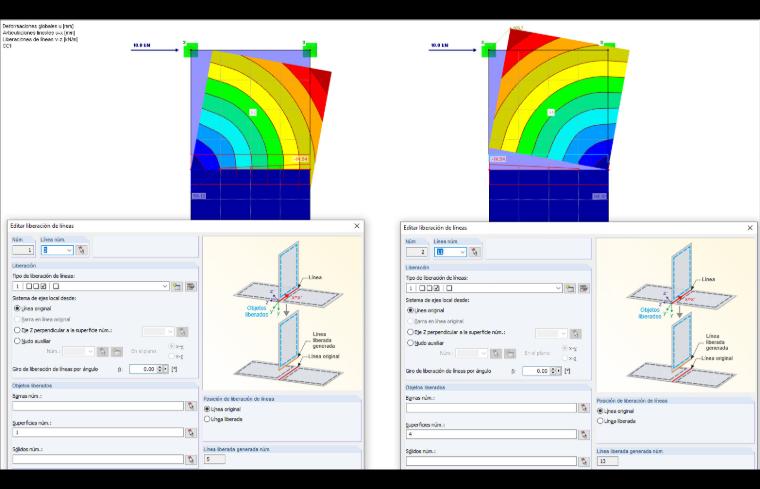Open Nudo auxiliar Núm. combo, left dialog
The image size is (760, 489).
coord(79,351)
